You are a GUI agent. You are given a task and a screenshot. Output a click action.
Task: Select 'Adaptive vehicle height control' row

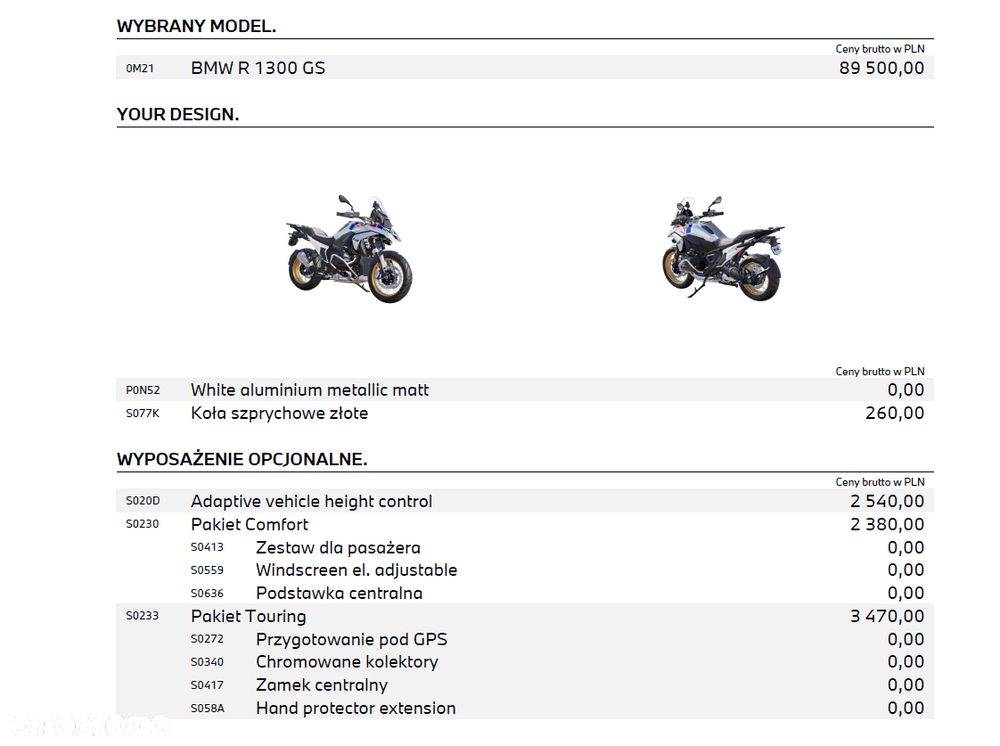[525, 501]
